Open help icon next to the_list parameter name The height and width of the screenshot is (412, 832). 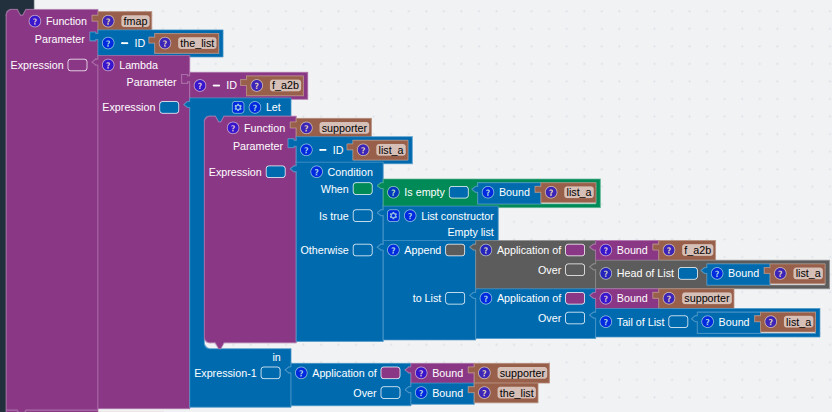click(x=166, y=43)
